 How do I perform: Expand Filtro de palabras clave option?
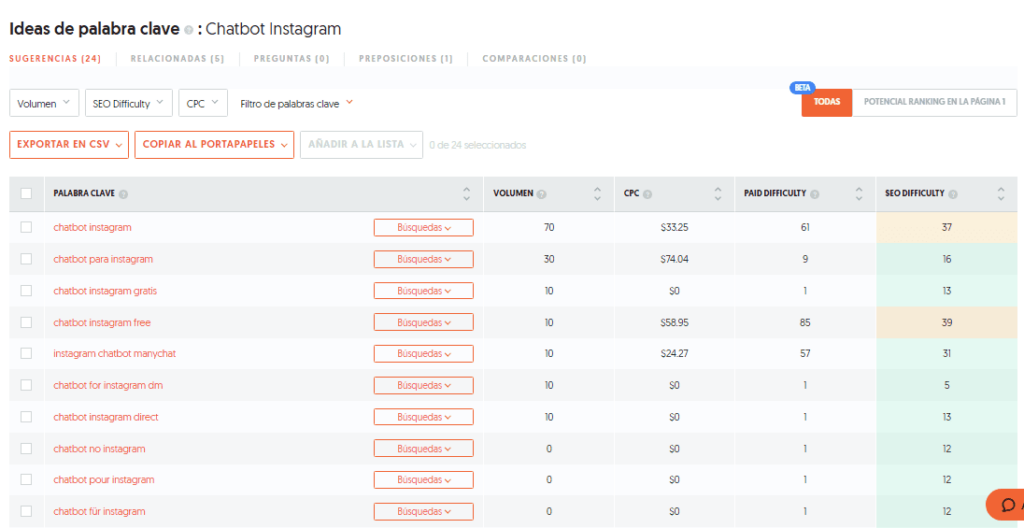coord(296,103)
